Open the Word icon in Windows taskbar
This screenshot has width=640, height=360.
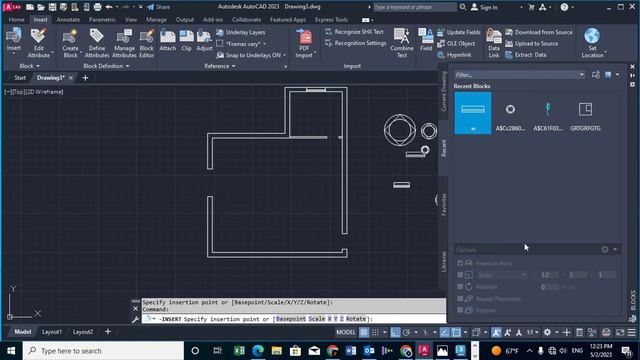pyautogui.click(x=351, y=351)
